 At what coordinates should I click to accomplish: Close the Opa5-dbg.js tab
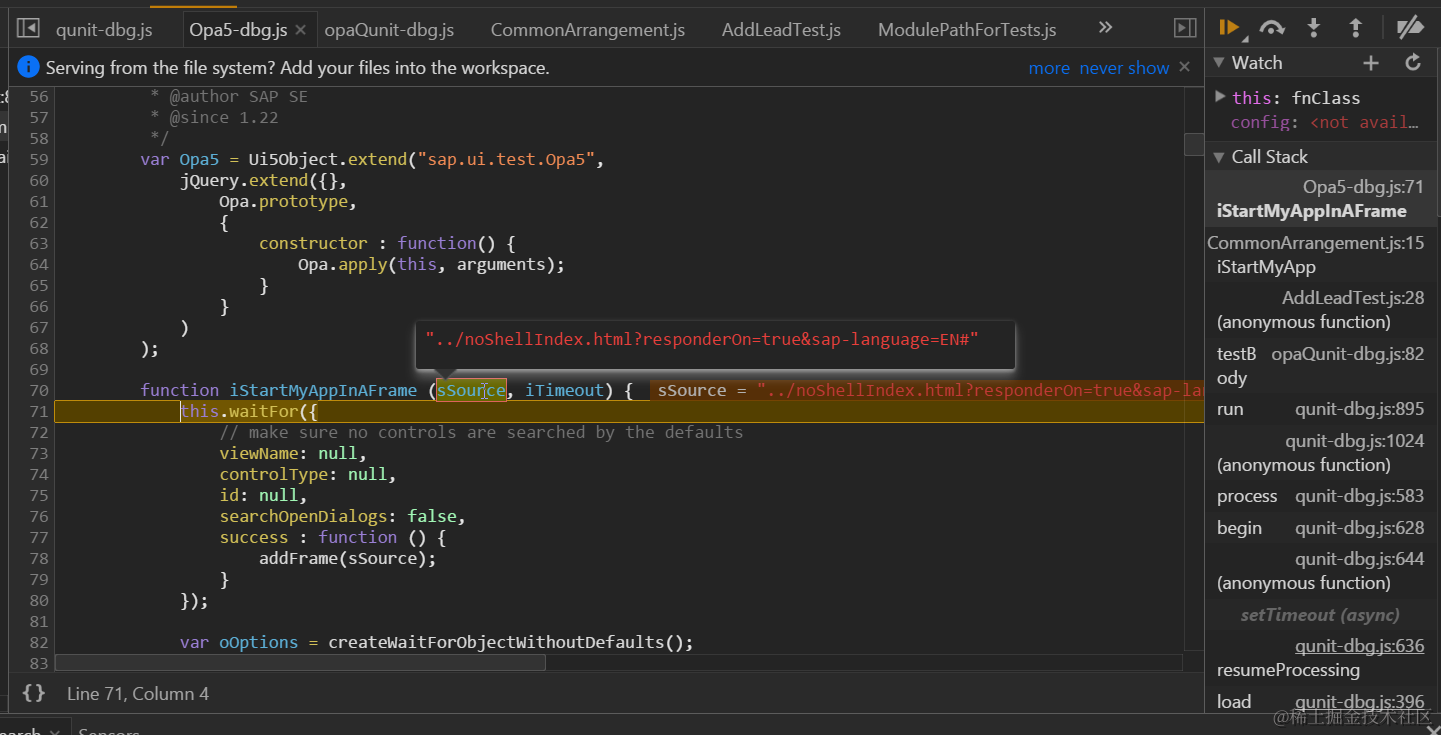pos(300,30)
